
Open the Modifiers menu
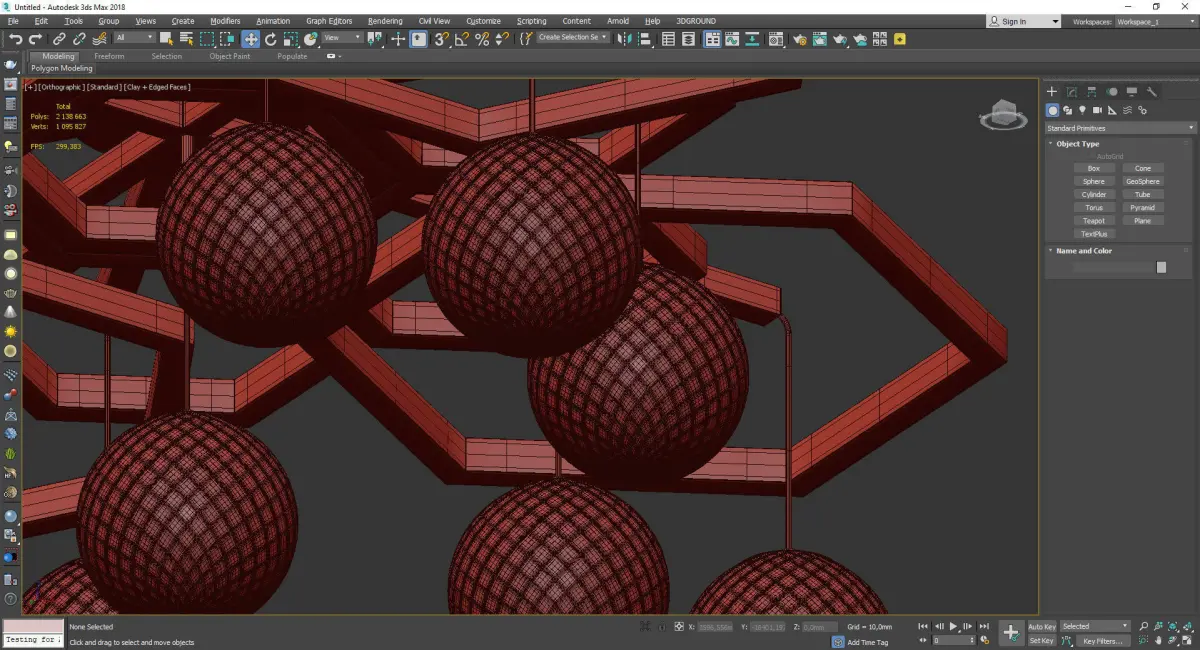[x=225, y=21]
